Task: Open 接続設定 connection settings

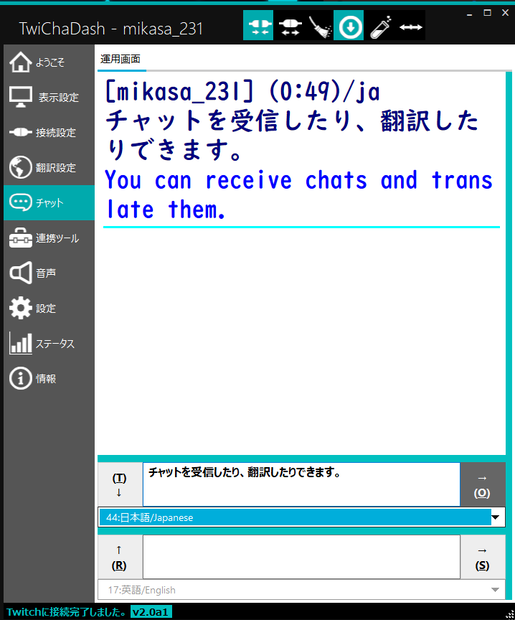Action: 49,132
